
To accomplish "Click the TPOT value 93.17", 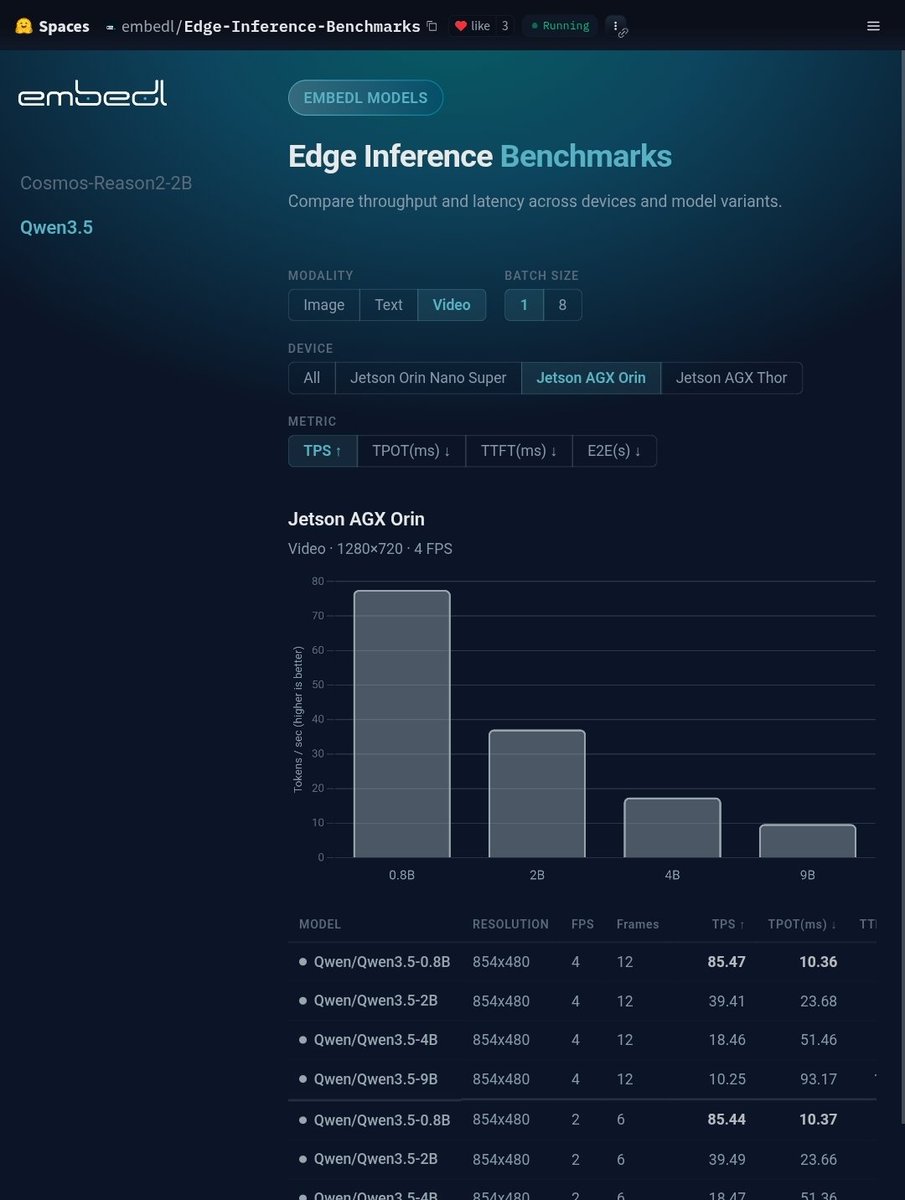I will (818, 1079).
